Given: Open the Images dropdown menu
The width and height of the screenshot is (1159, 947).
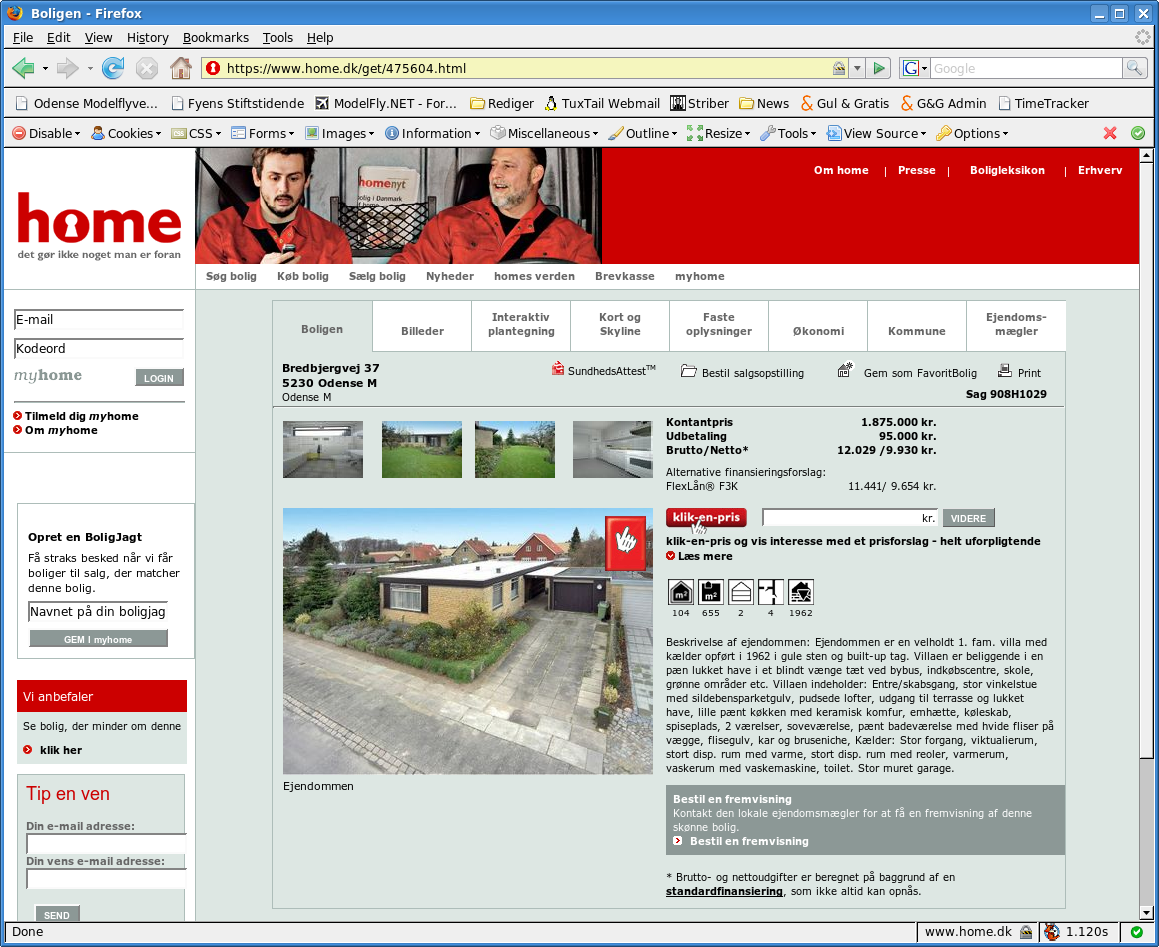Looking at the screenshot, I should pos(340,134).
